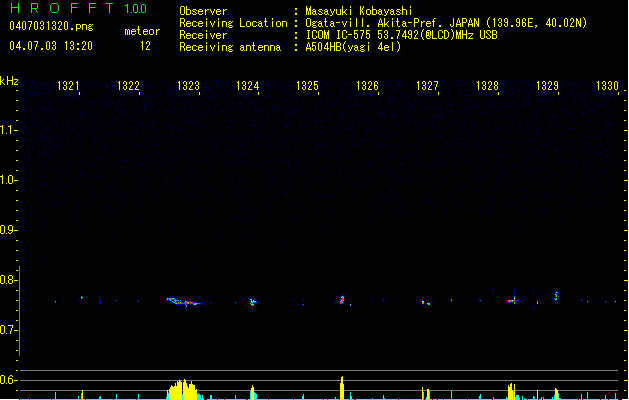The image size is (629, 400).
Task: Click the 1.1 kHz frequency axis label
Action: pos(8,130)
